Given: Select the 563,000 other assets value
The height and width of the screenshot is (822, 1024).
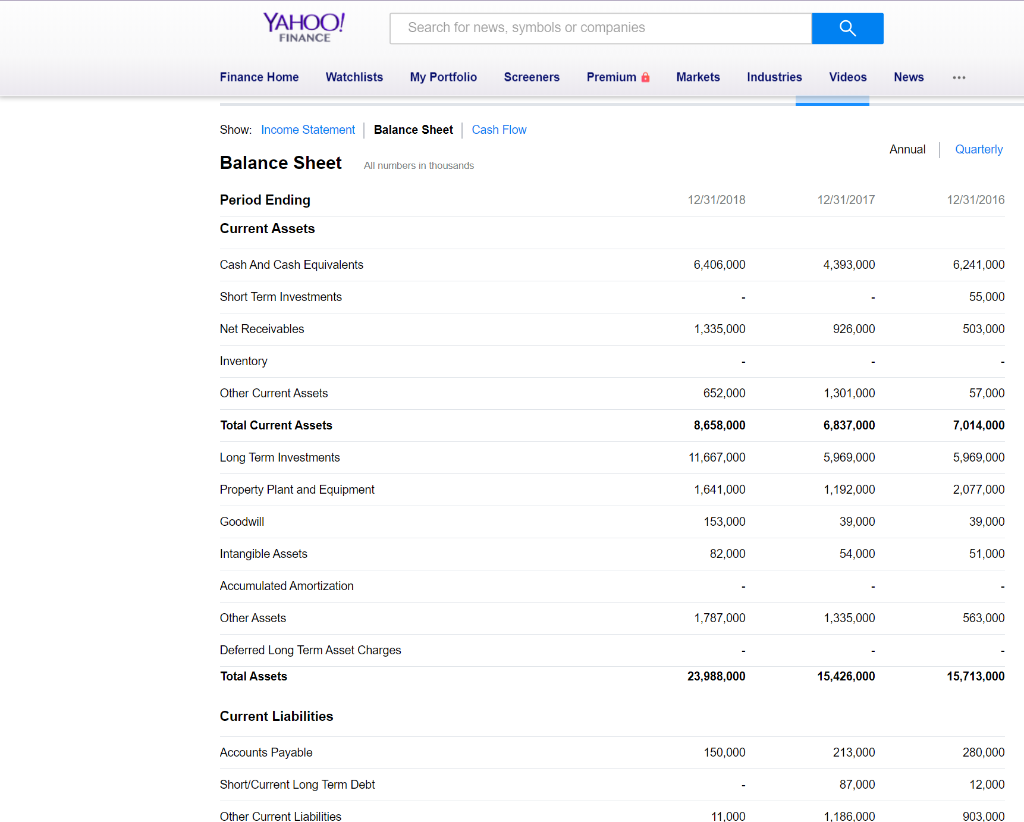Looking at the screenshot, I should coord(984,618).
